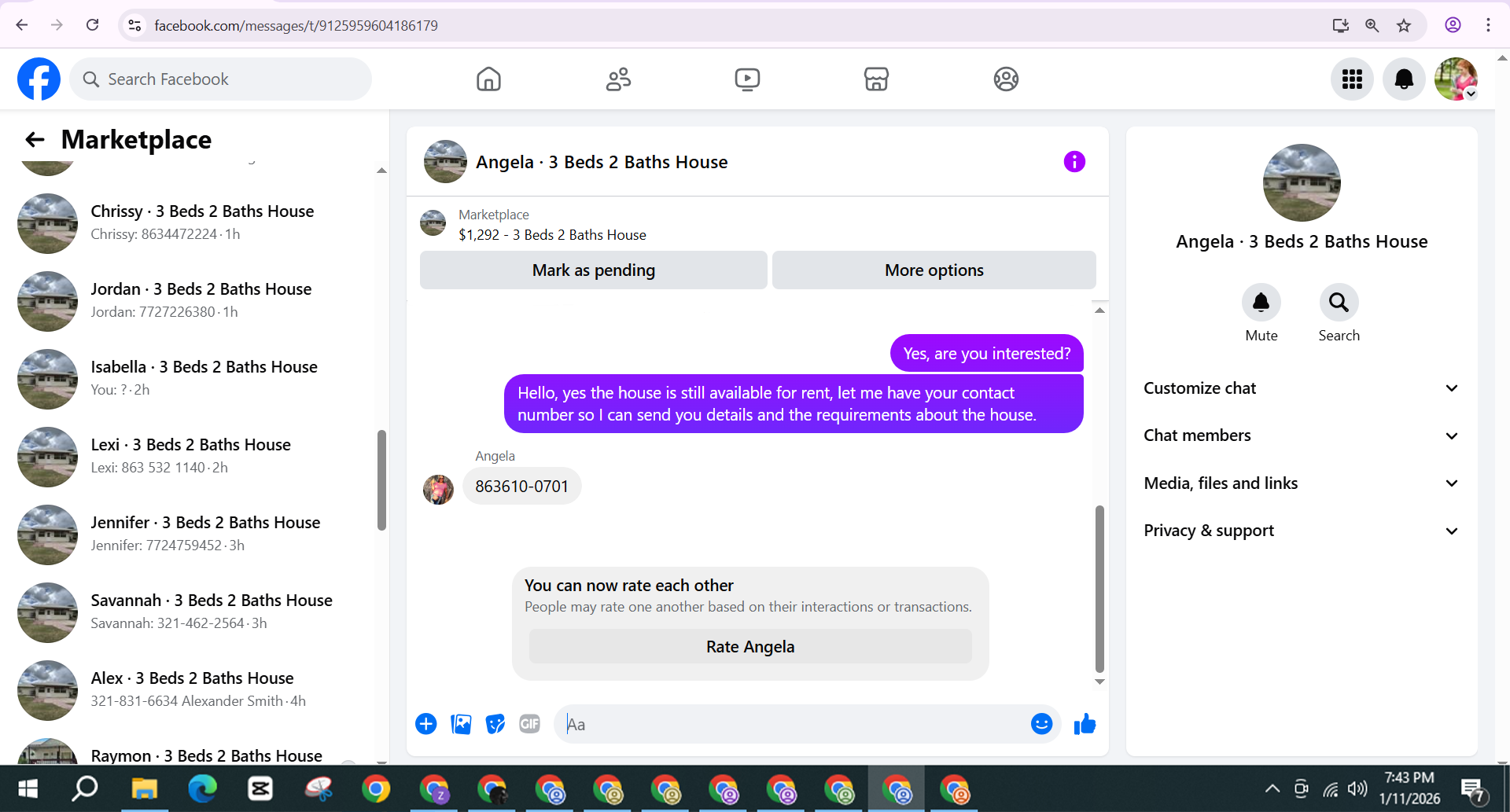Open the Friends icon in top navigation
1510x812 pixels.
(618, 79)
